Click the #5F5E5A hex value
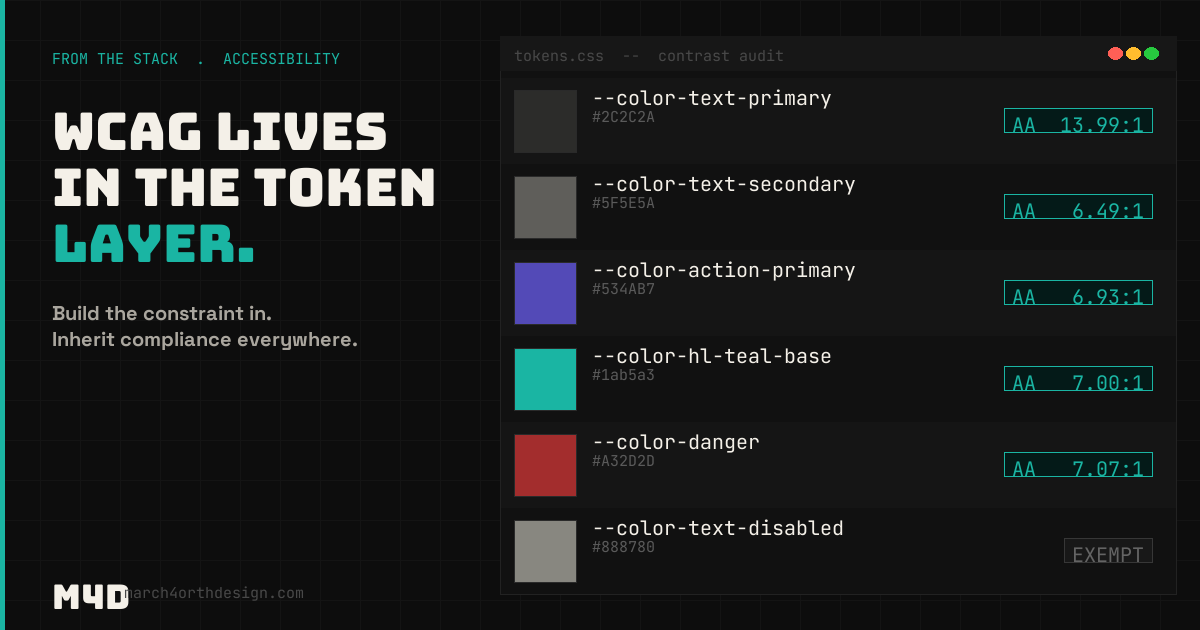The height and width of the screenshot is (630, 1200). 623,204
